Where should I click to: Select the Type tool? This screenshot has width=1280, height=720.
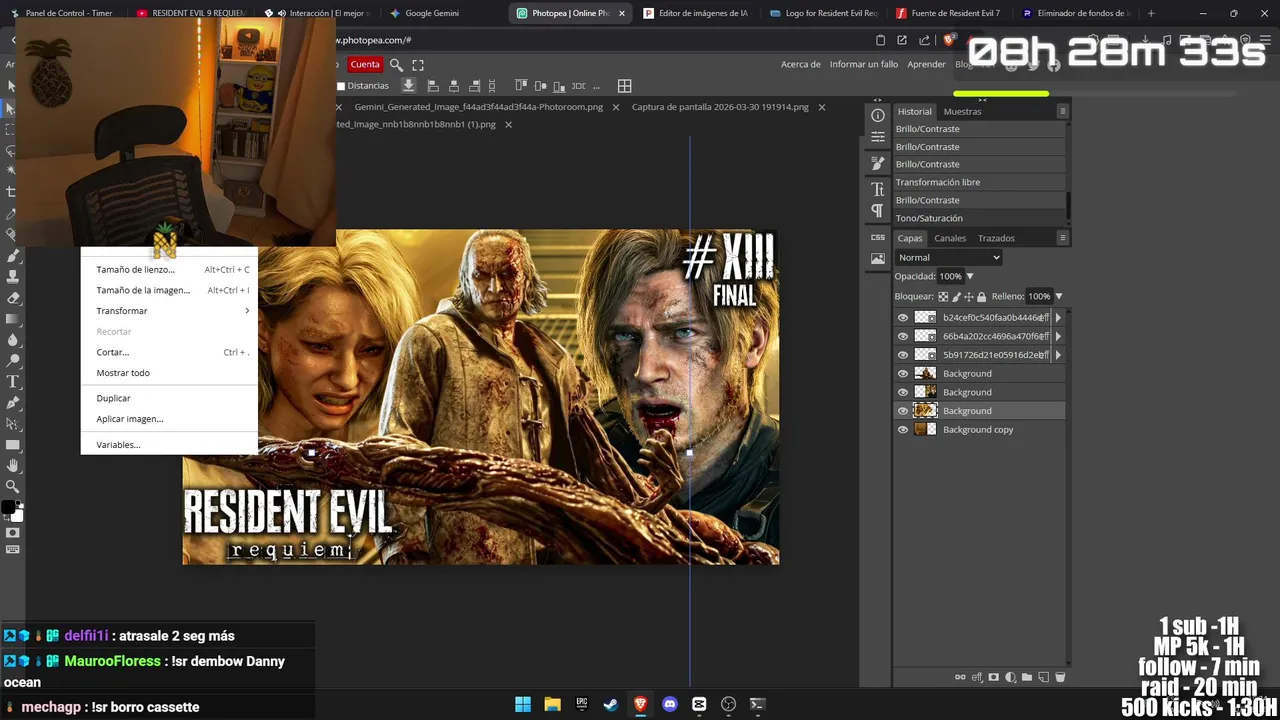click(x=12, y=381)
